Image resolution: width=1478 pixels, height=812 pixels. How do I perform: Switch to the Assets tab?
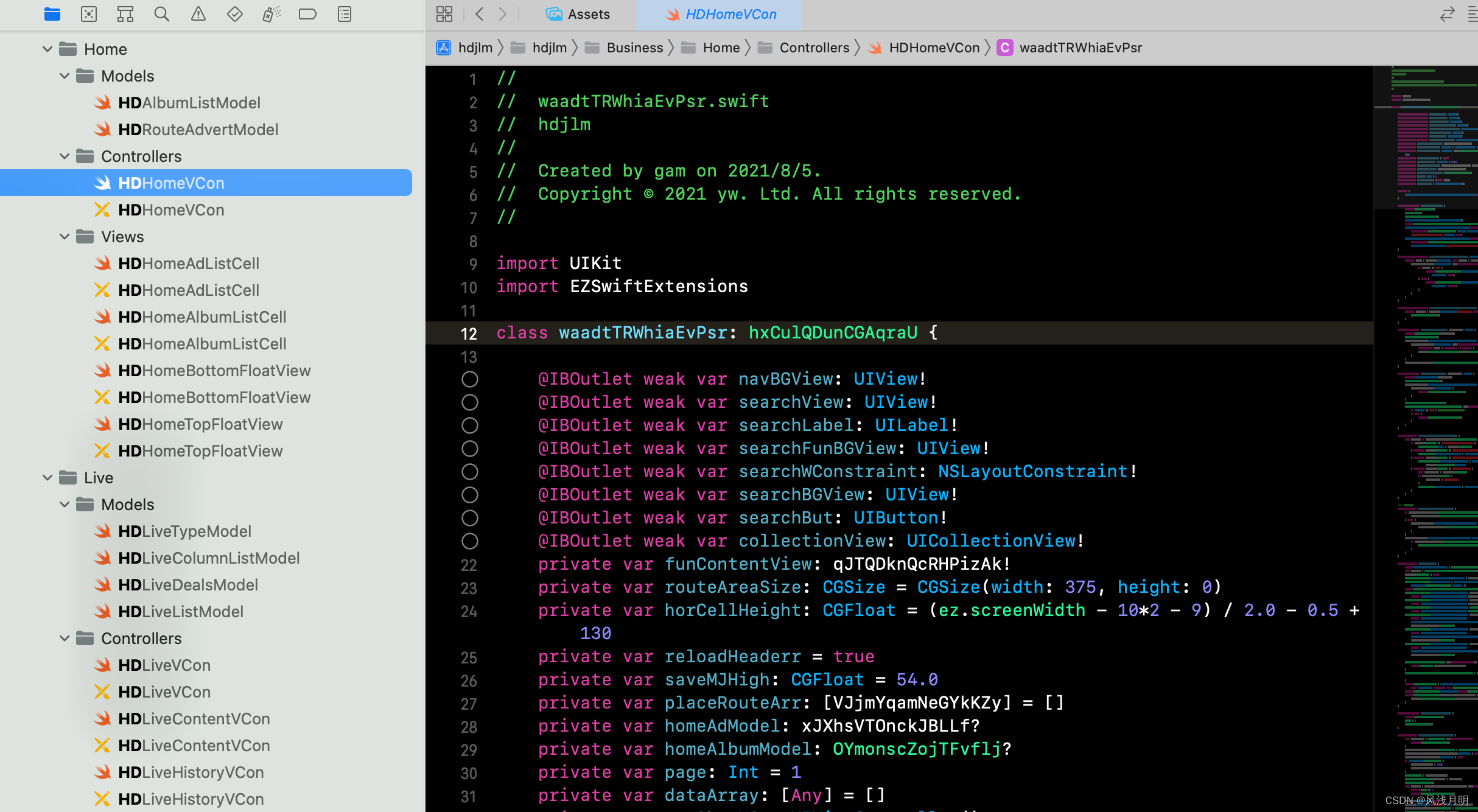click(578, 14)
